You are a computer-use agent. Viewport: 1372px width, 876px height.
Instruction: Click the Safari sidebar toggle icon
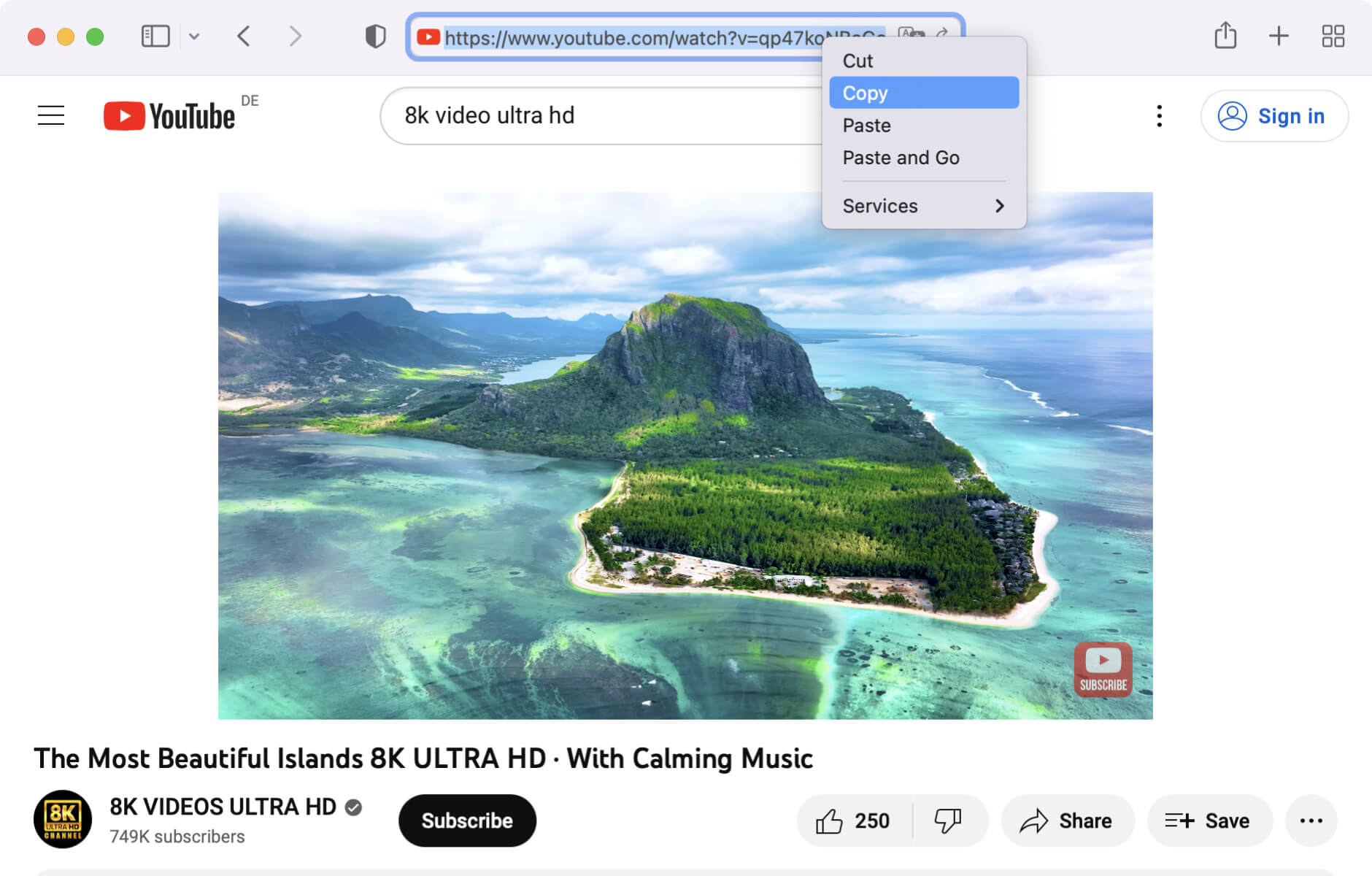(154, 36)
